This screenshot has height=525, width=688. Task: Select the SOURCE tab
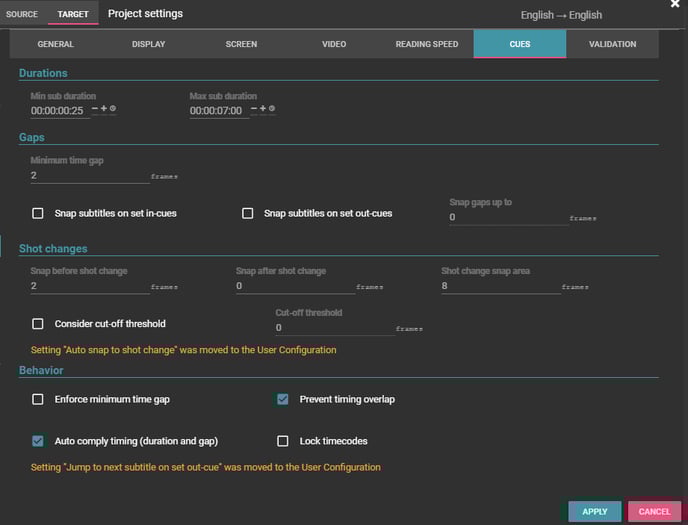coord(22,15)
